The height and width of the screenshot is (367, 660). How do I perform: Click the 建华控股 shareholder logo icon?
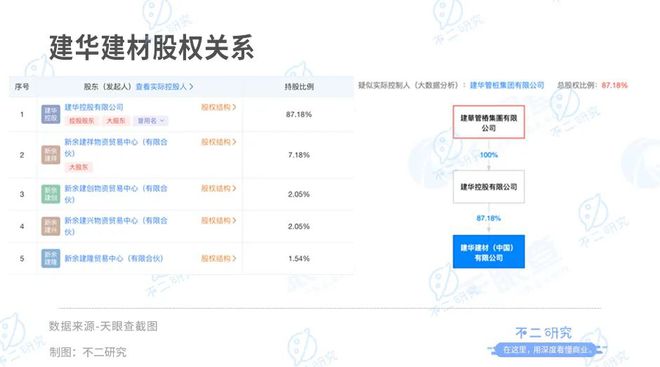pyautogui.click(x=51, y=114)
